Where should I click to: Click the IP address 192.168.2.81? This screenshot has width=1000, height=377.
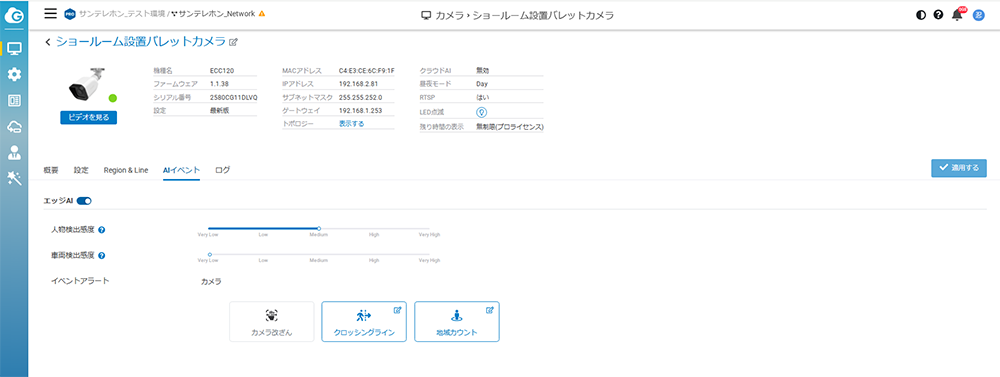pyautogui.click(x=358, y=84)
